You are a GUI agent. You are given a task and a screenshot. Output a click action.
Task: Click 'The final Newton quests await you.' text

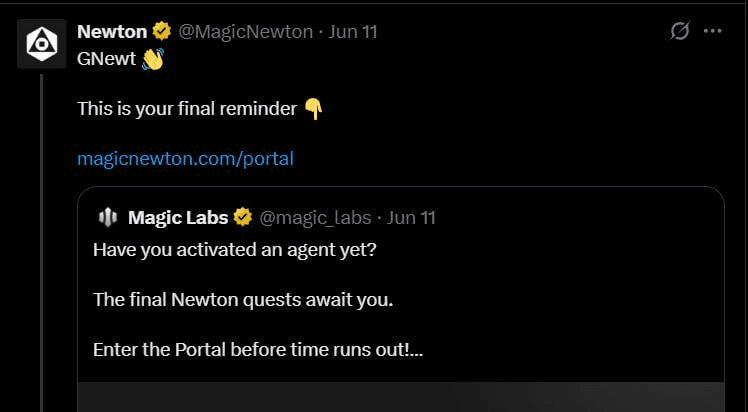pyautogui.click(x=243, y=300)
